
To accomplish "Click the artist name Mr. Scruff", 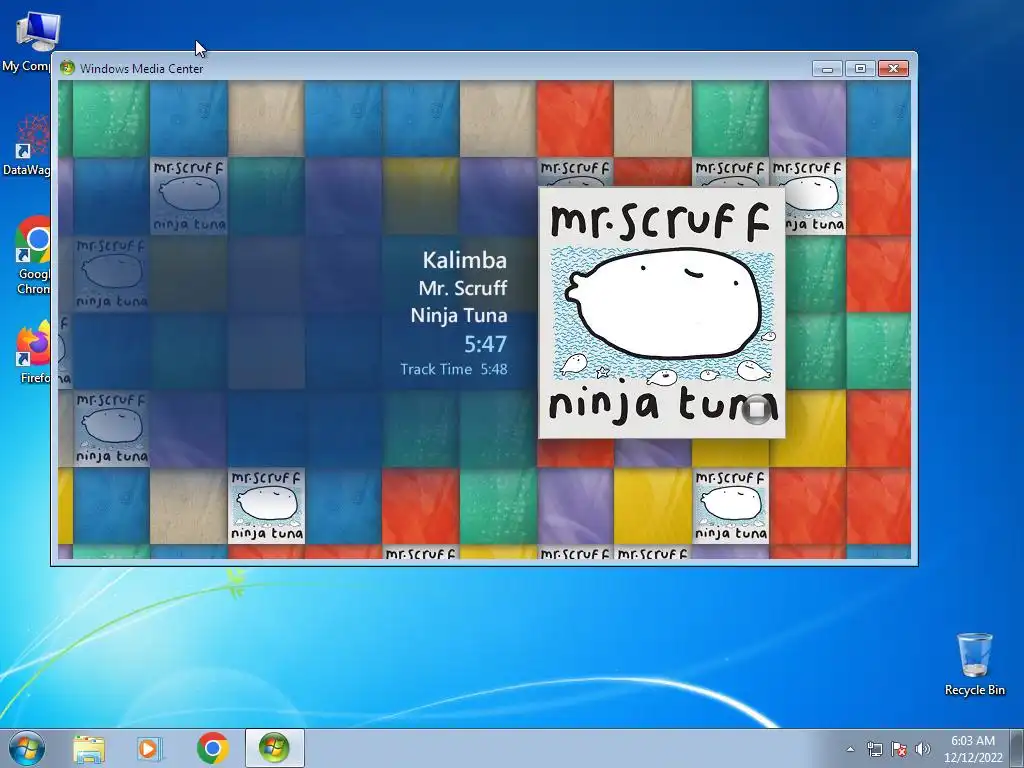I will [463, 288].
